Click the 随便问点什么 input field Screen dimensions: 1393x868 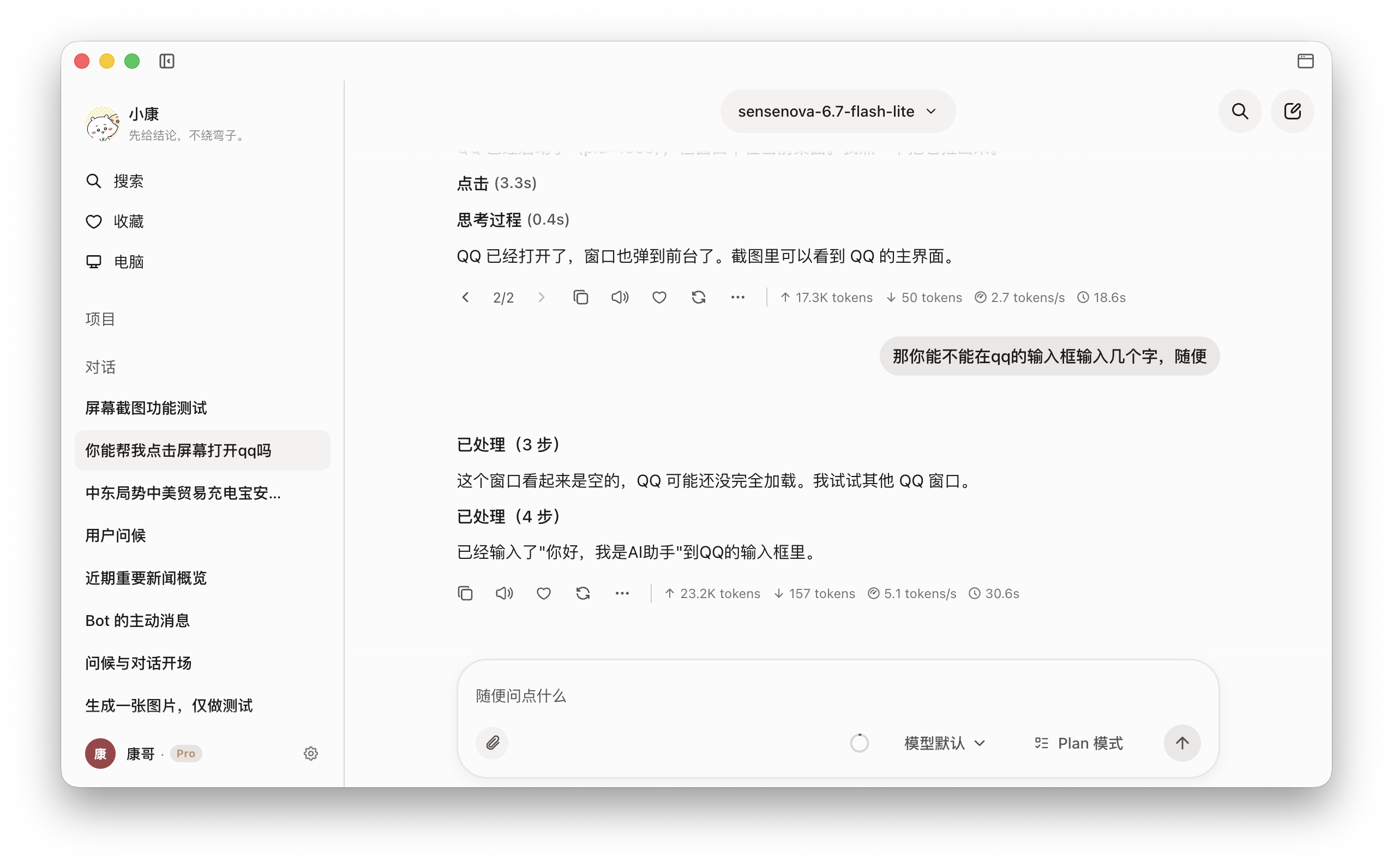(x=838, y=695)
